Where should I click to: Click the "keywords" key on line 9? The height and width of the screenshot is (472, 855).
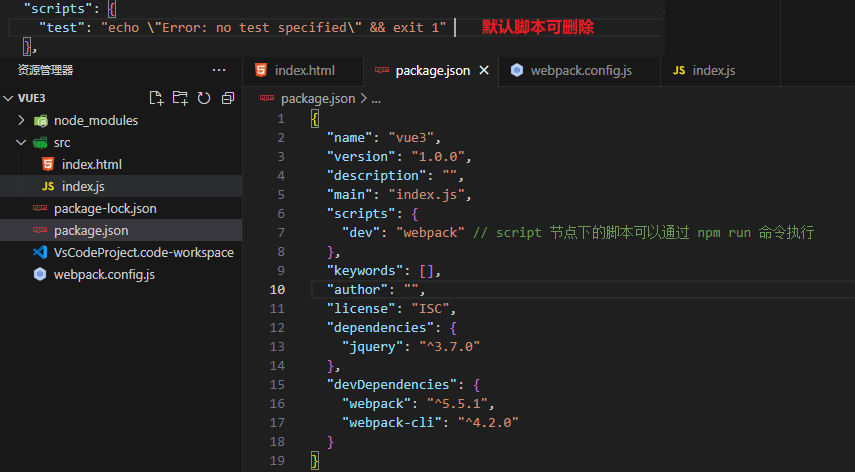tap(365, 270)
